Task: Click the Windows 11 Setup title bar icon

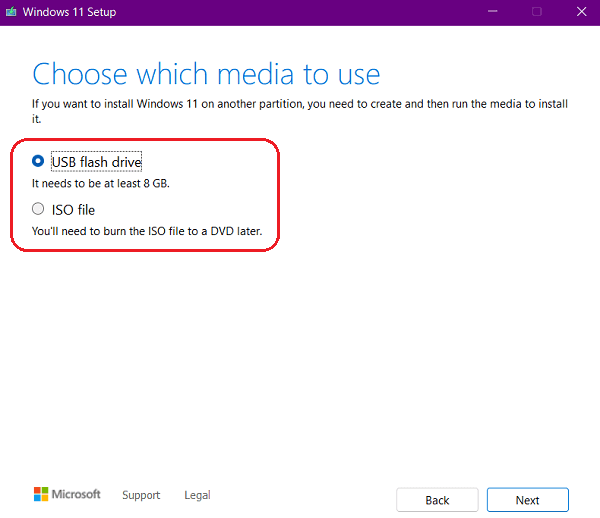Action: tap(11, 12)
